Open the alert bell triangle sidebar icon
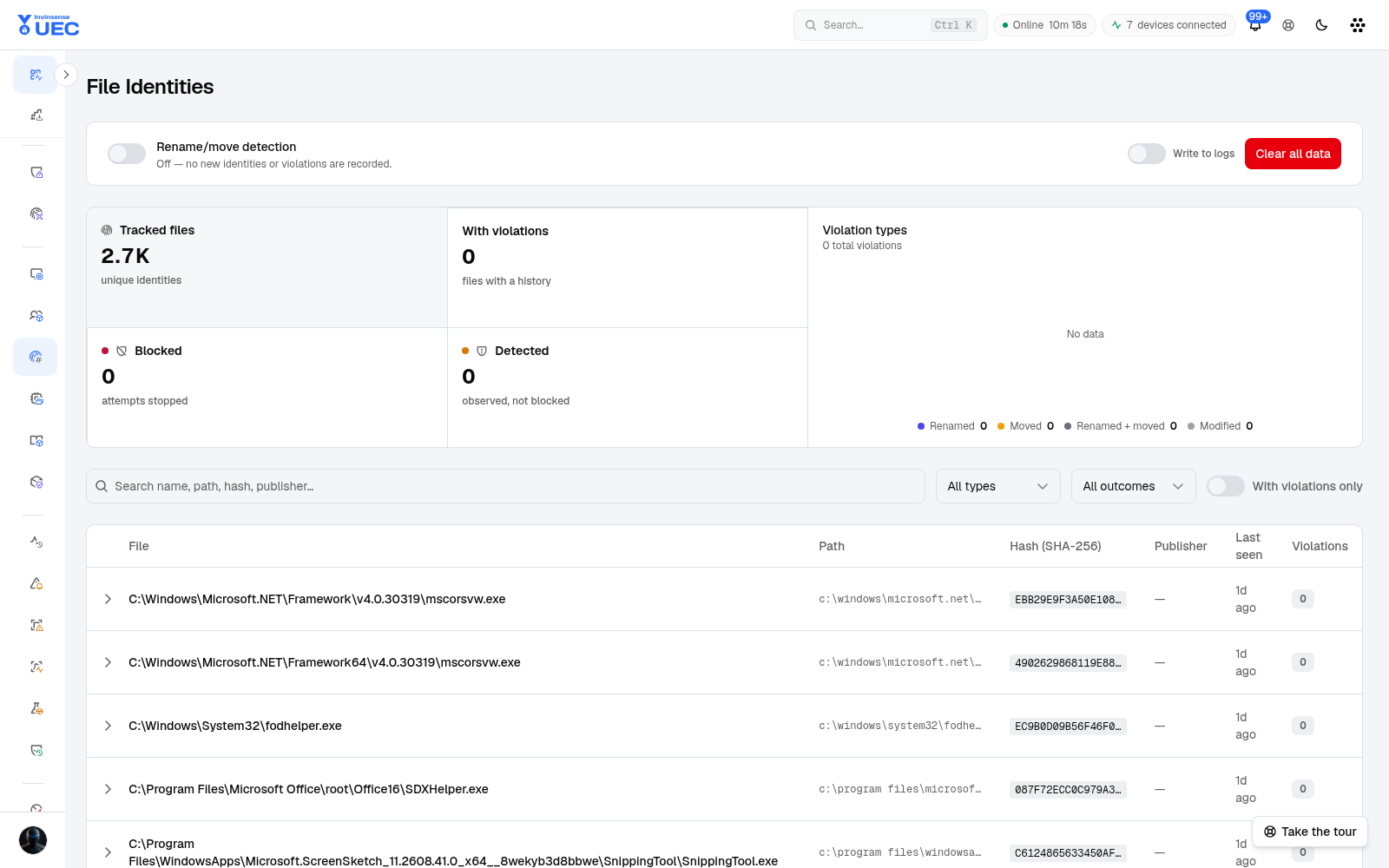 [x=36, y=583]
